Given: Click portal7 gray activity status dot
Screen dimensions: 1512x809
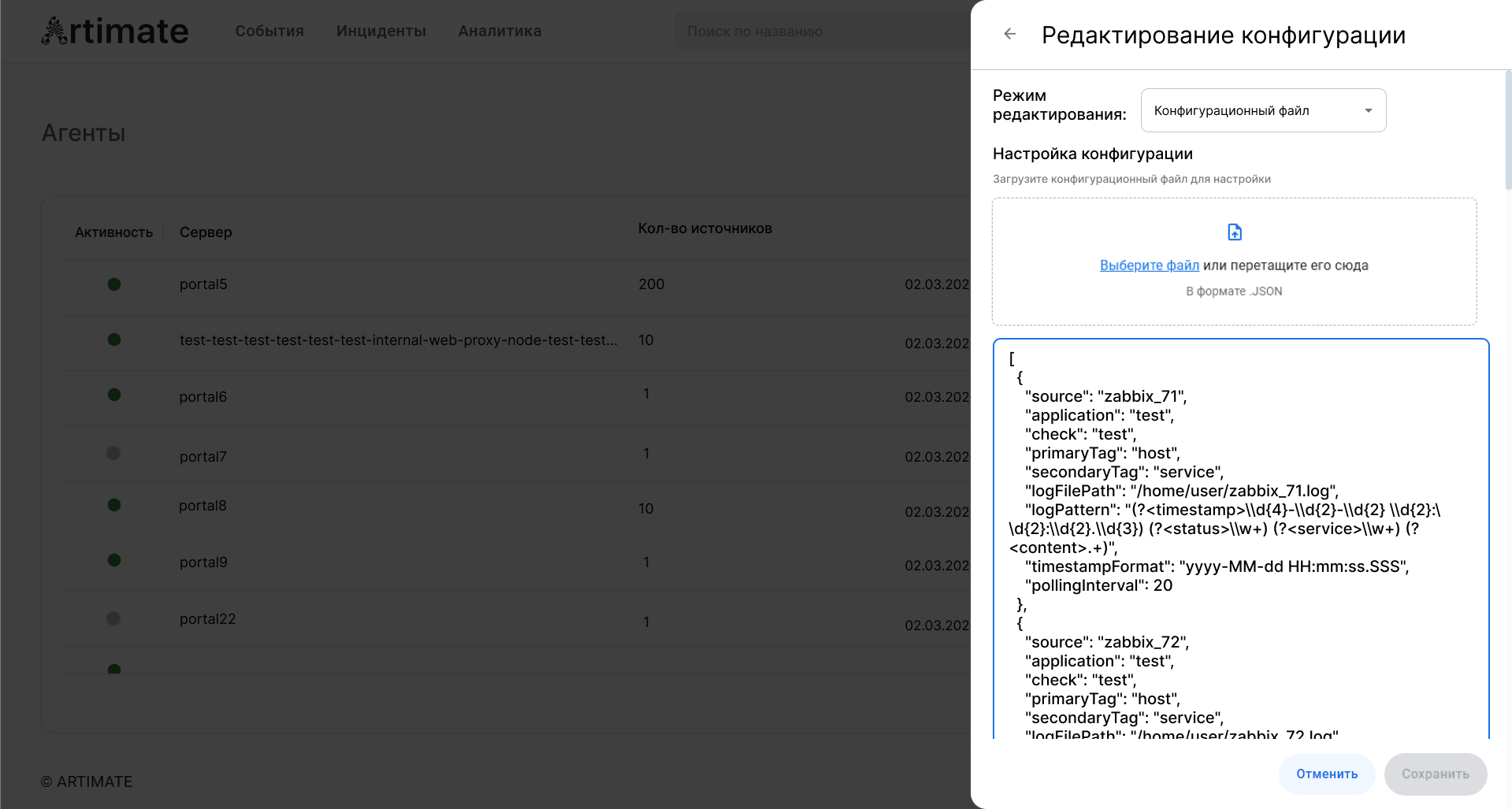Looking at the screenshot, I should click(x=113, y=453).
